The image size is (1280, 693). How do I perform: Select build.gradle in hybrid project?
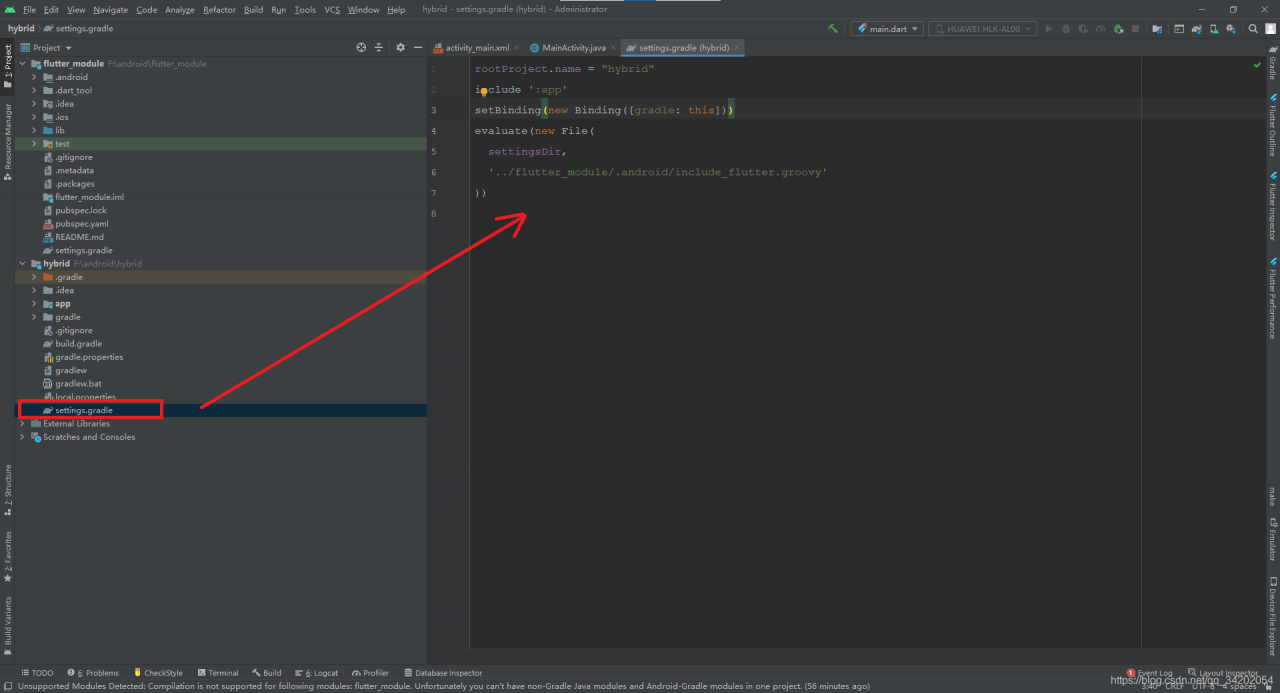78,344
